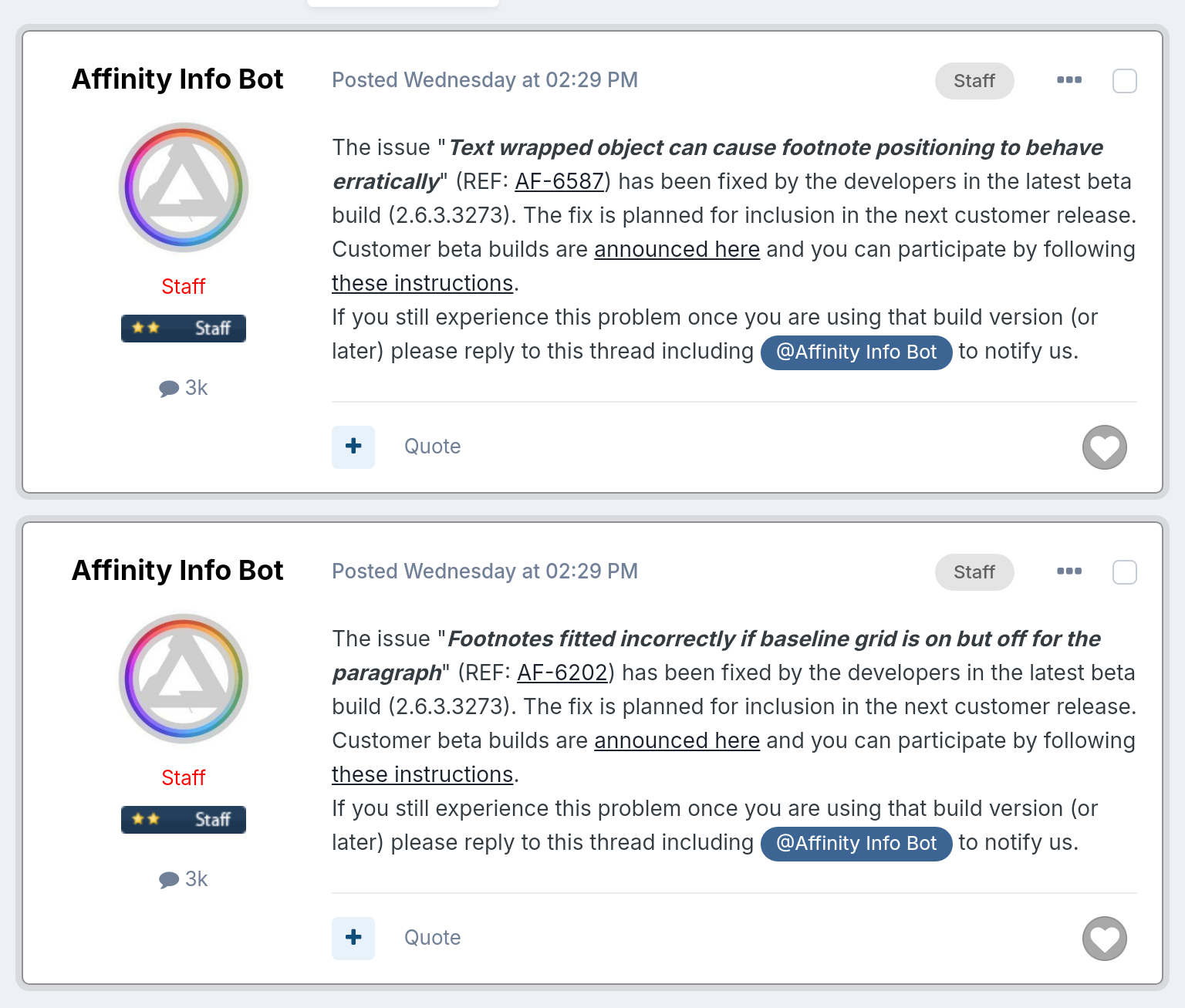Click Affinity Info Bot avatar in first post
This screenshot has width=1185, height=1008.
tap(184, 187)
